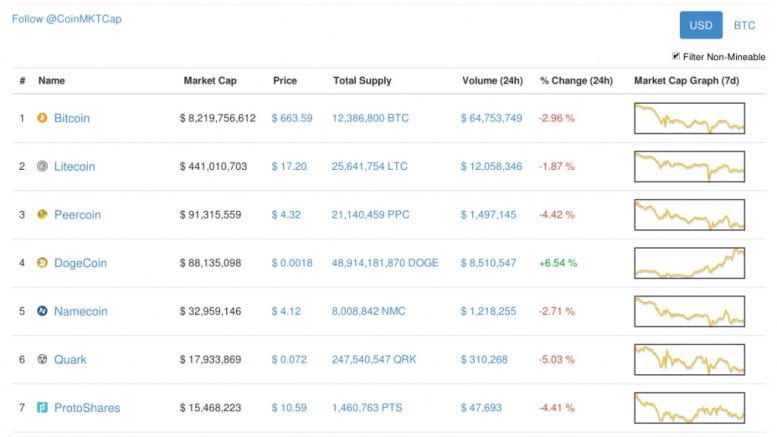Click supply 21,140,459 PPC
This screenshot has width=777, height=437.
tap(371, 215)
